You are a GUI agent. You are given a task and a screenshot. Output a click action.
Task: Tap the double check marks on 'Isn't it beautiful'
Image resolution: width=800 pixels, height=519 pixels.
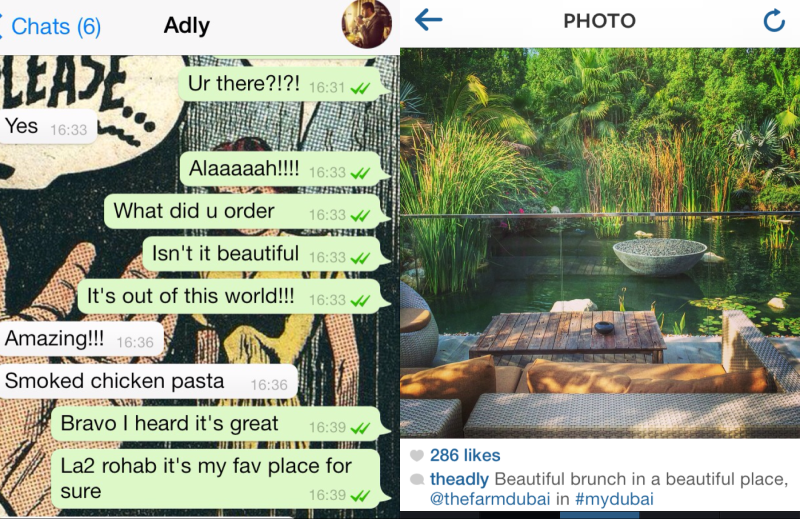pos(360,258)
